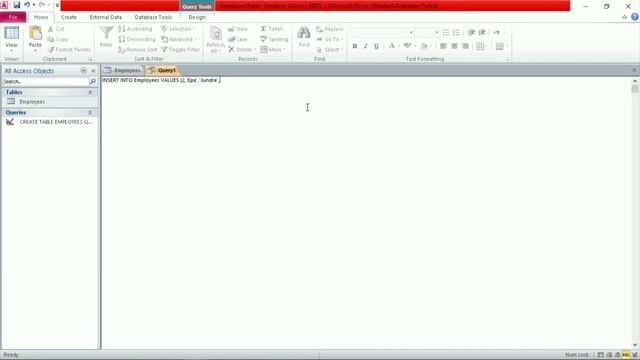Click the decrease indent icon
This screenshot has height=360, width=640.
coord(471,32)
